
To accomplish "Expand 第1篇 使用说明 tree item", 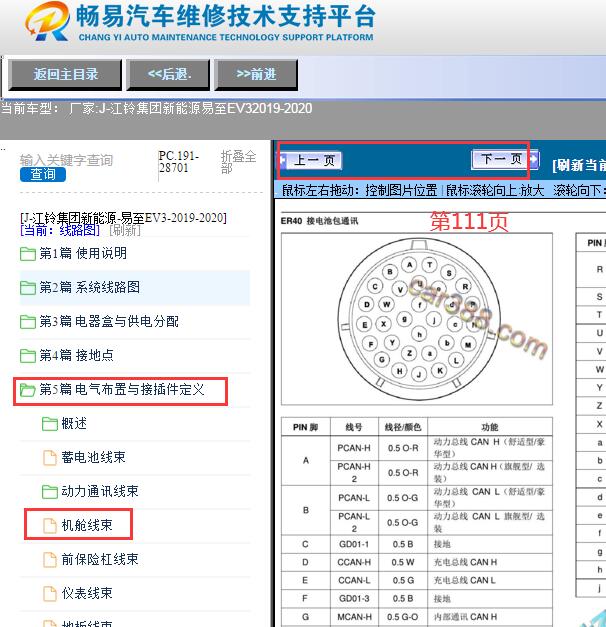I will click(83, 254).
